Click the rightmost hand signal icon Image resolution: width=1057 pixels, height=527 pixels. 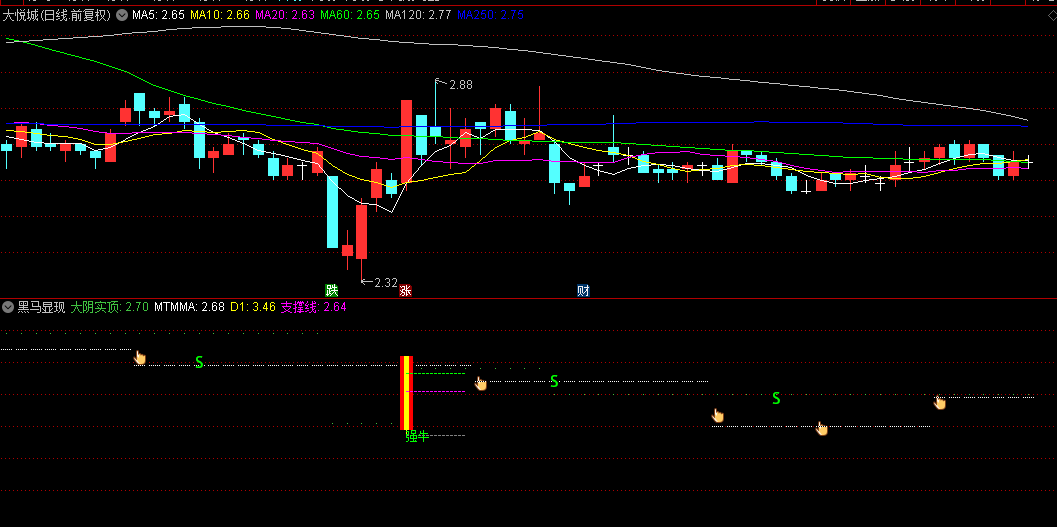click(x=939, y=402)
